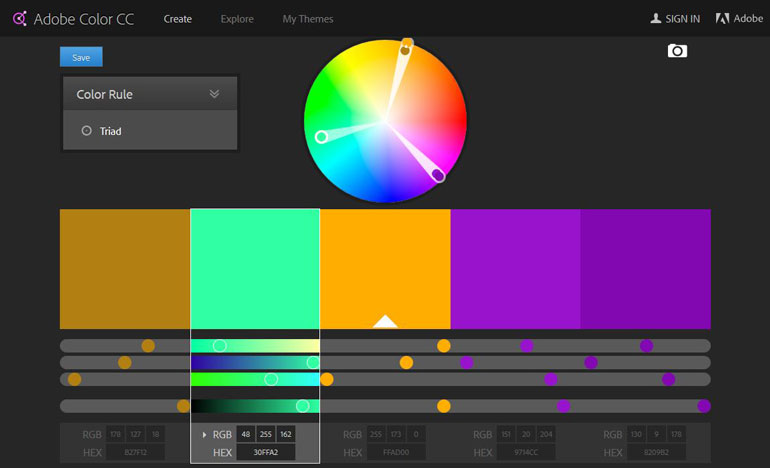This screenshot has width=770, height=468.
Task: Click the brown marker on color wheel
Action: [x=405, y=50]
